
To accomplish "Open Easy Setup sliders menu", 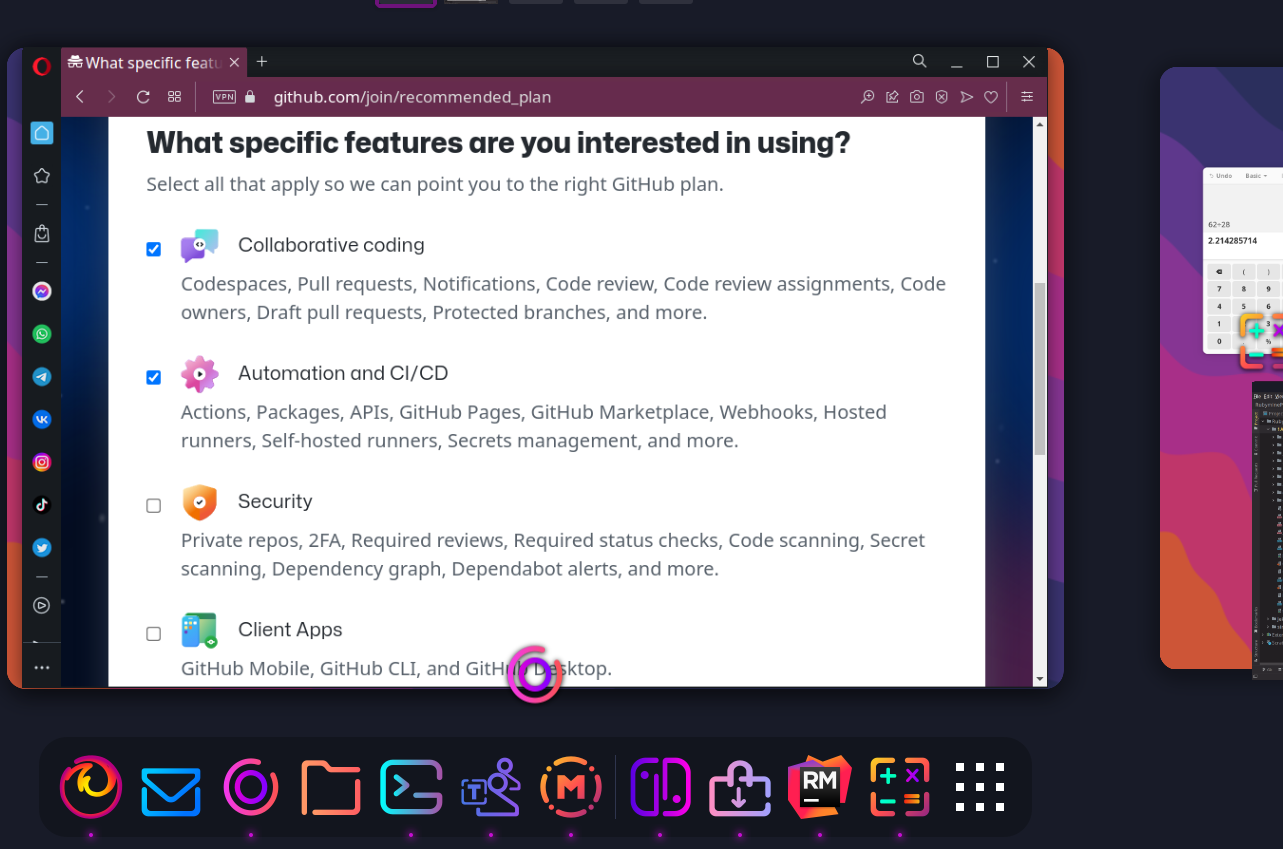I will [x=1027, y=97].
